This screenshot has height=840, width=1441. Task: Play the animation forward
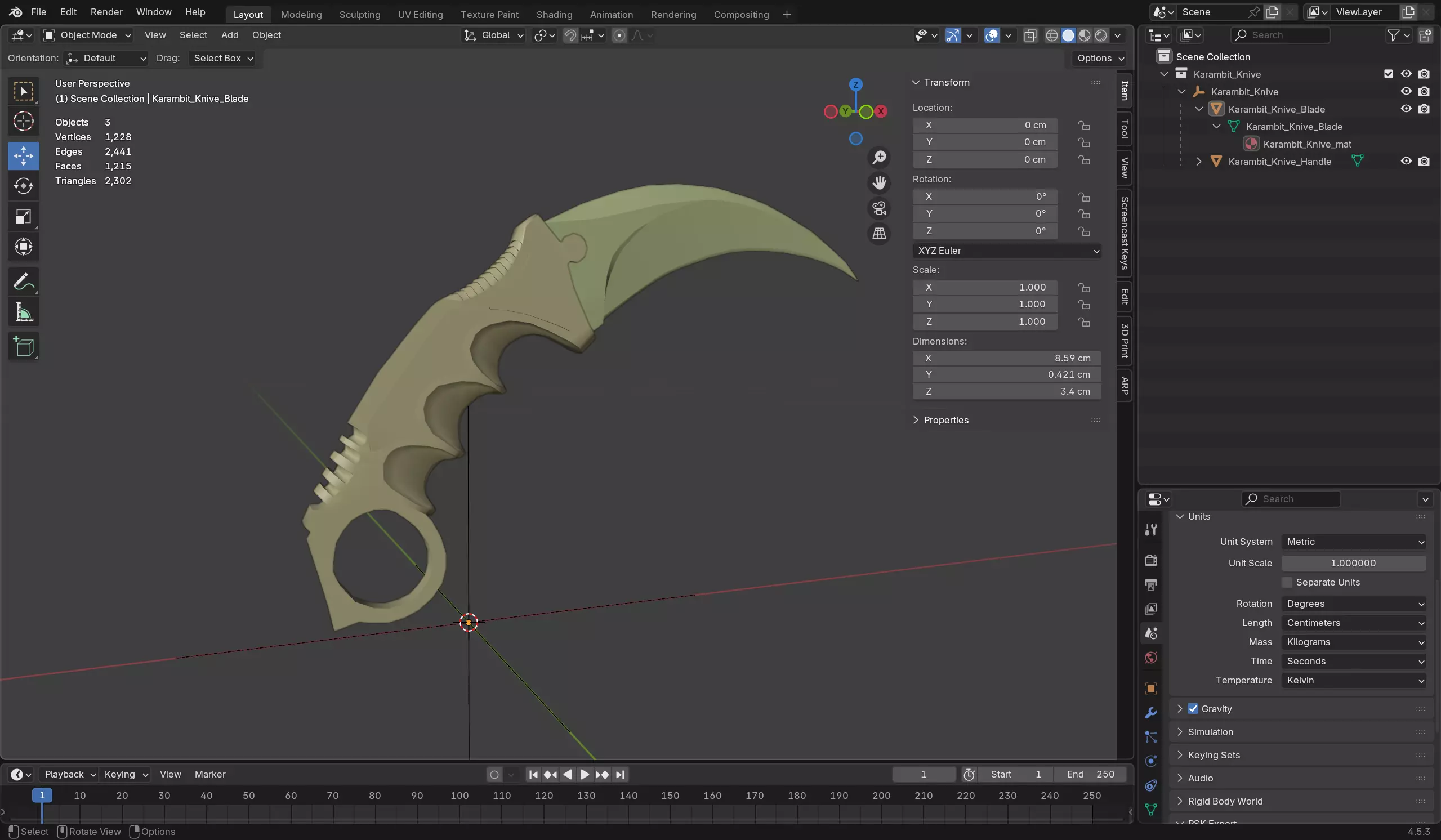[x=585, y=774]
